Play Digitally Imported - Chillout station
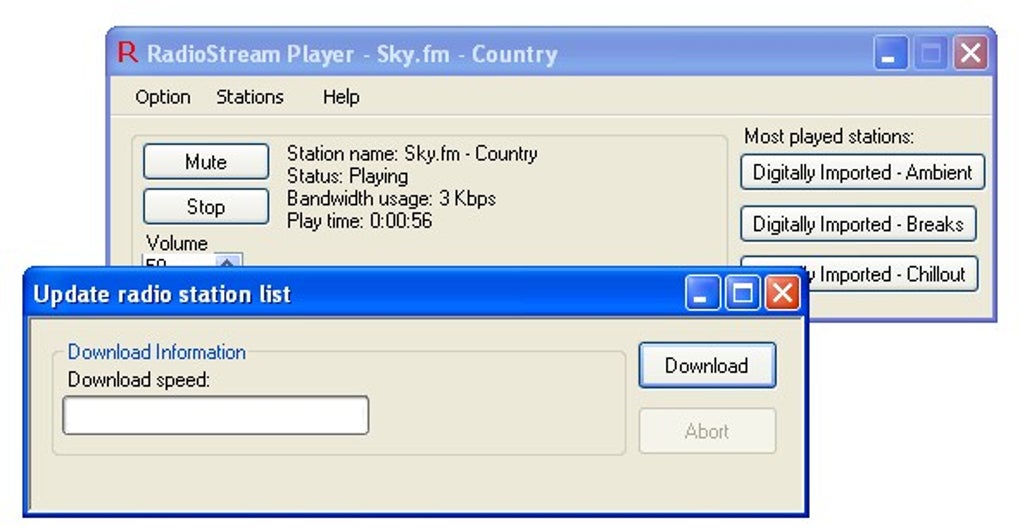The height and width of the screenshot is (530, 1020). pos(891,274)
